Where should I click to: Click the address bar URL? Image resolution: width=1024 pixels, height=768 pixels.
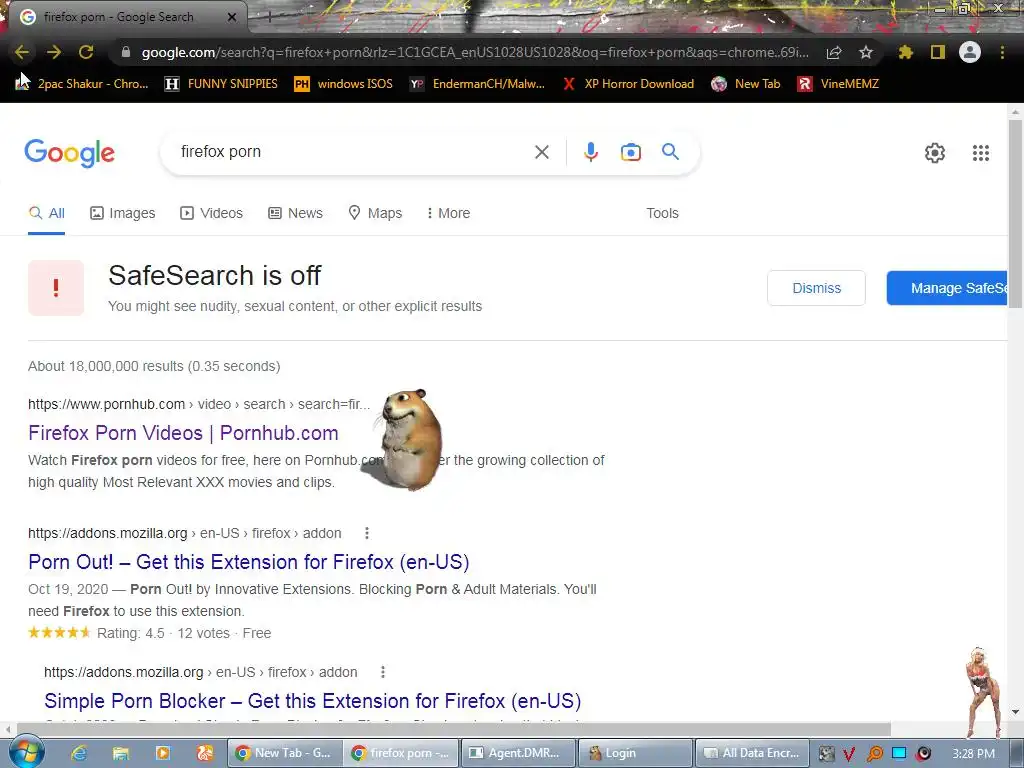coord(475,52)
